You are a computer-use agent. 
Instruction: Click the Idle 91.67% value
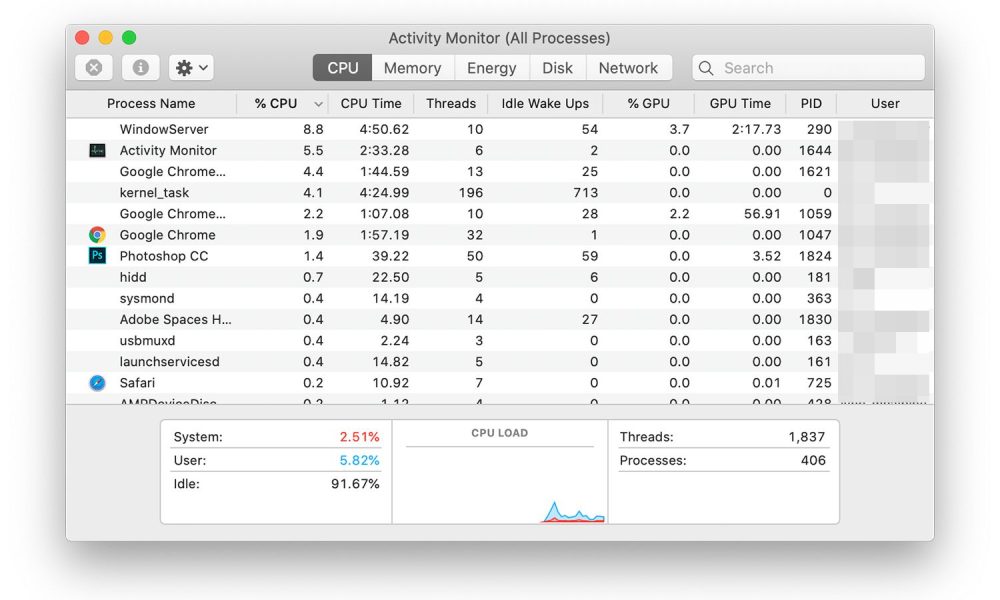355,484
